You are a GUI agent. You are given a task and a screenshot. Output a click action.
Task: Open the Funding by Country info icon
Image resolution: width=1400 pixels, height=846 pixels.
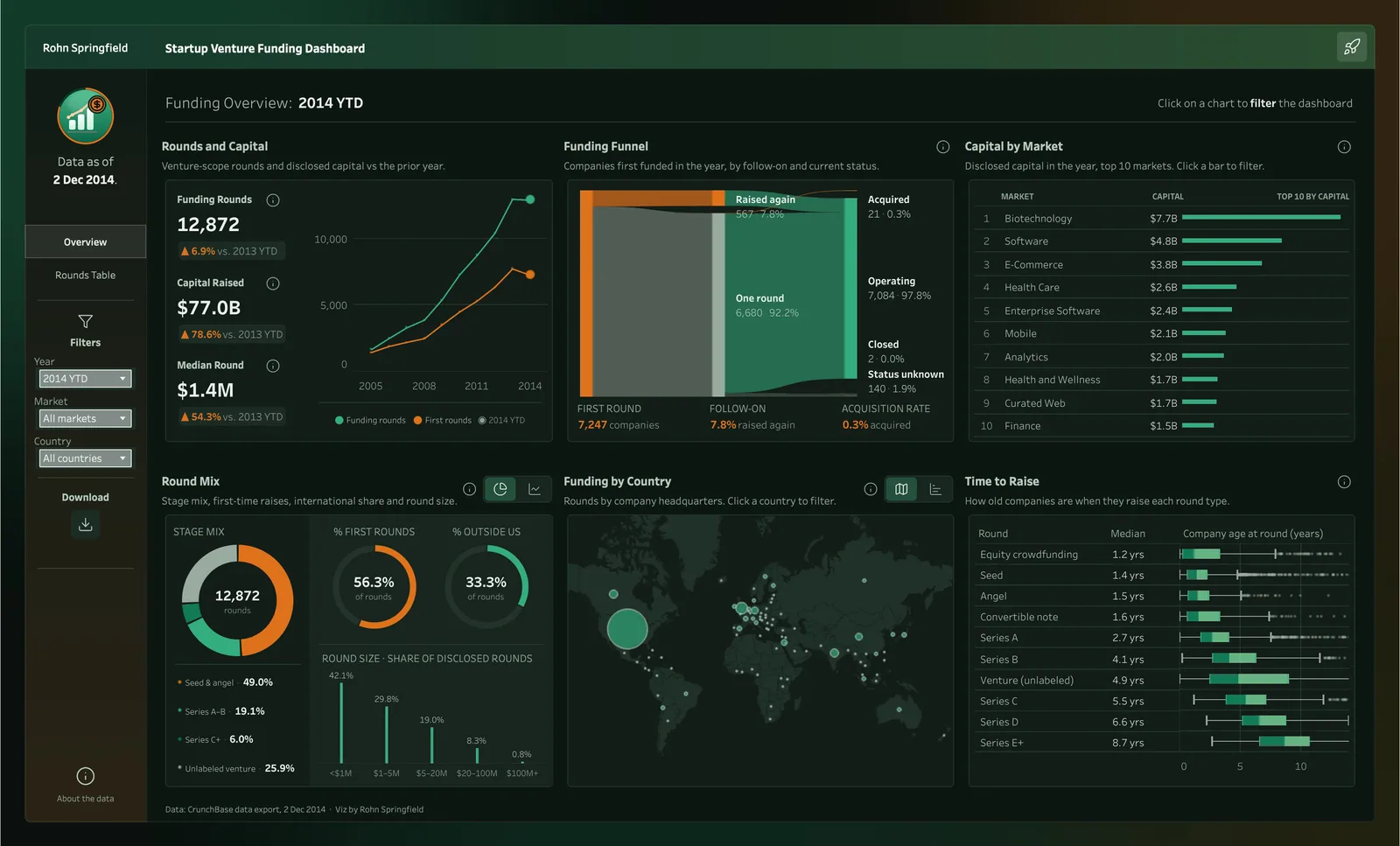click(871, 489)
